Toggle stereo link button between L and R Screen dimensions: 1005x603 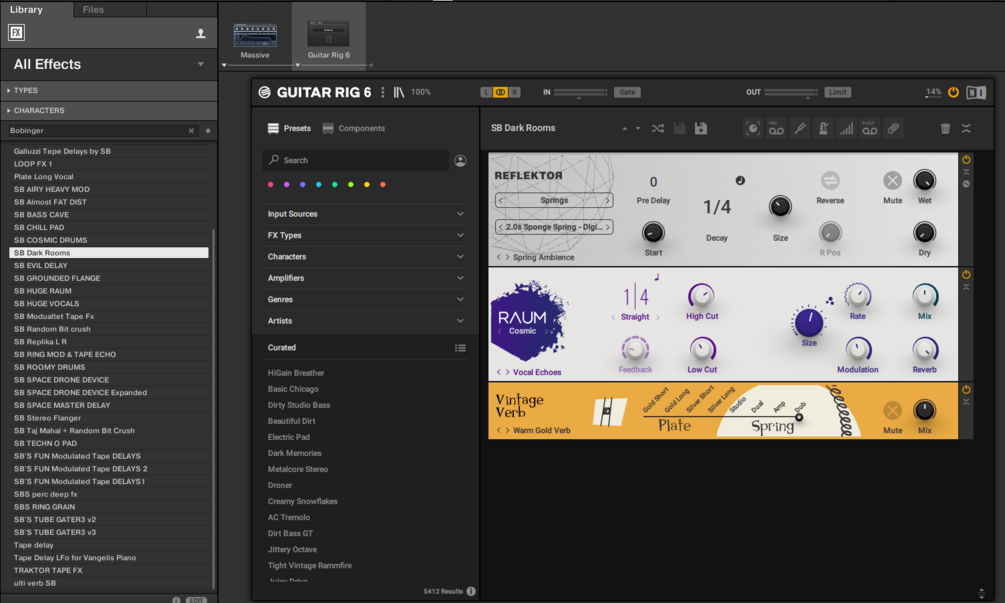500,92
